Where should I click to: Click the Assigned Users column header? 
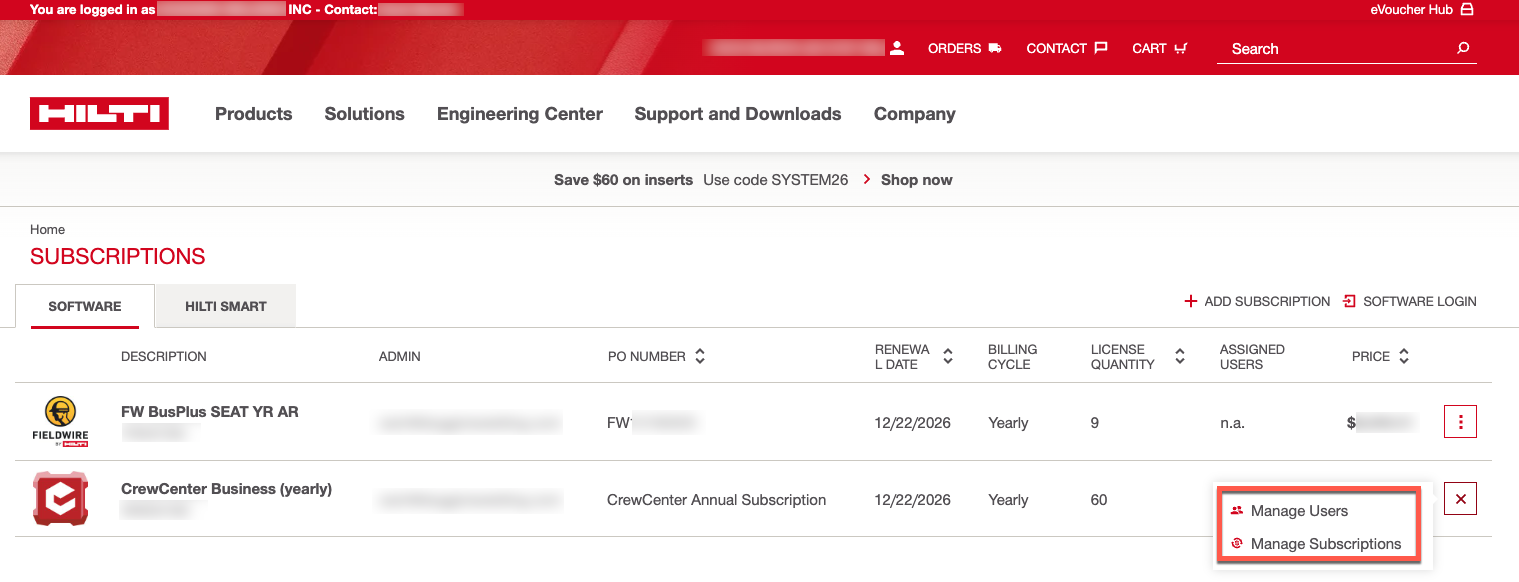[x=1252, y=357]
